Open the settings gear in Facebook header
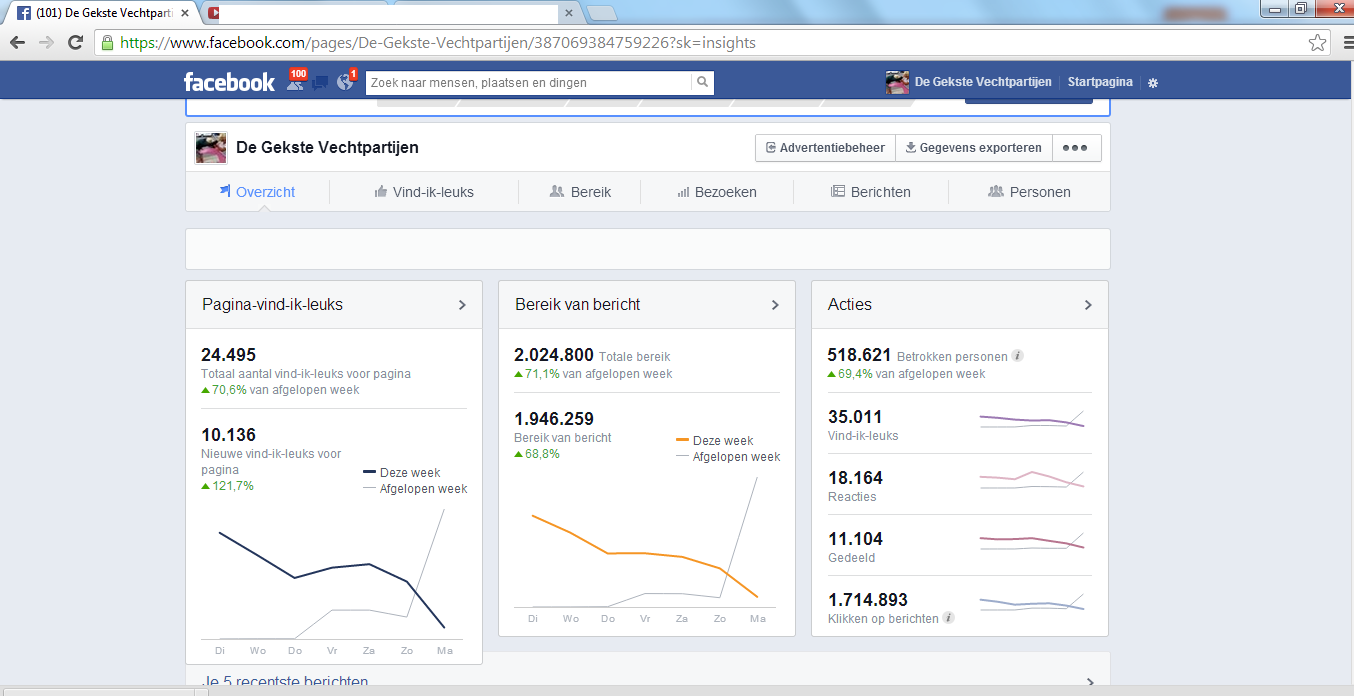The width and height of the screenshot is (1354, 696). tap(1153, 83)
